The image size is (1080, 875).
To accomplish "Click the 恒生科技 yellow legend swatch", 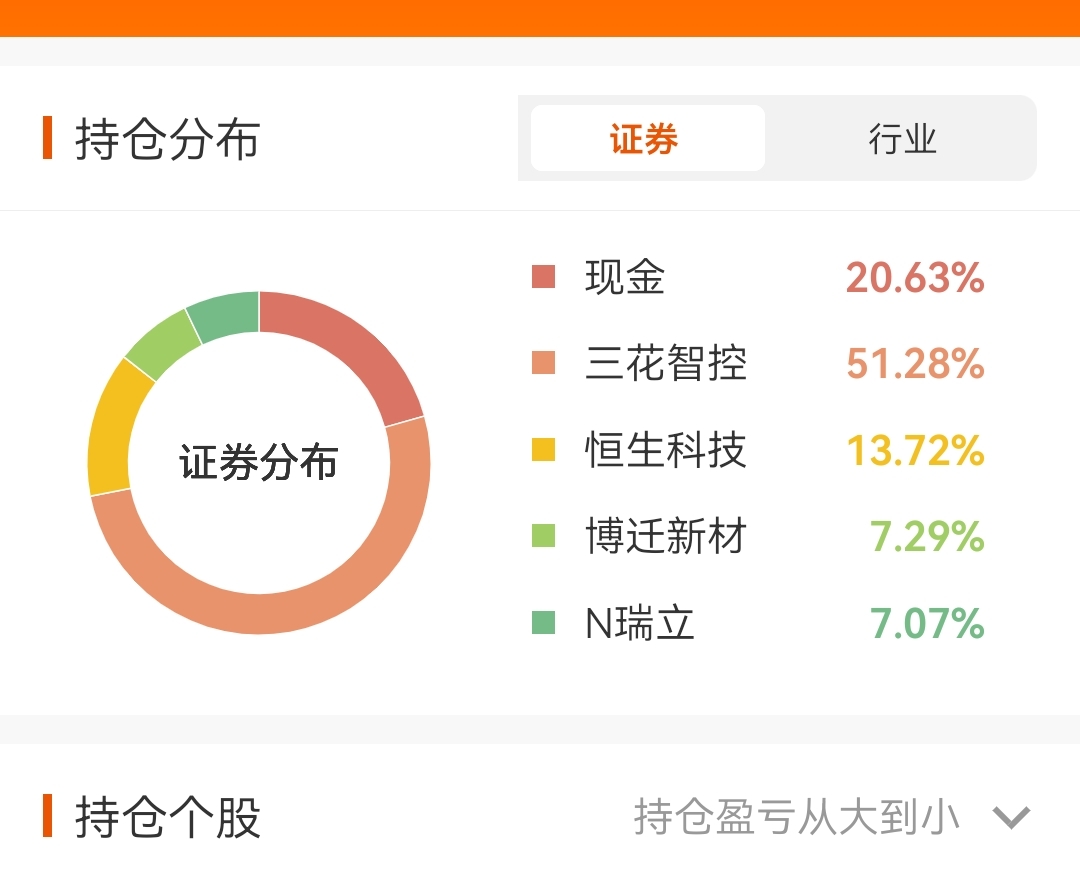I will 543,450.
